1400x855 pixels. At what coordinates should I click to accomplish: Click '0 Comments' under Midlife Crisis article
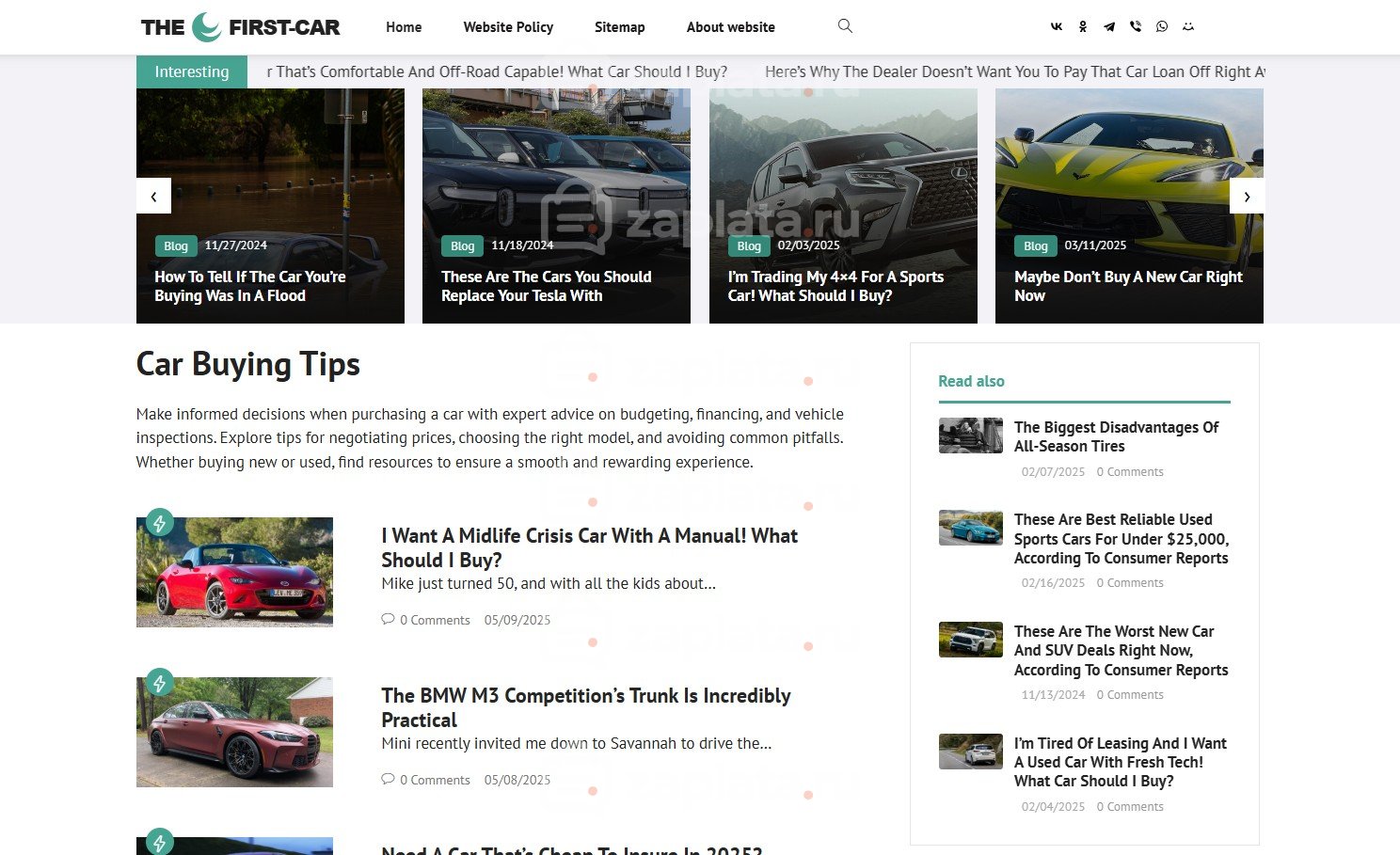tap(435, 620)
